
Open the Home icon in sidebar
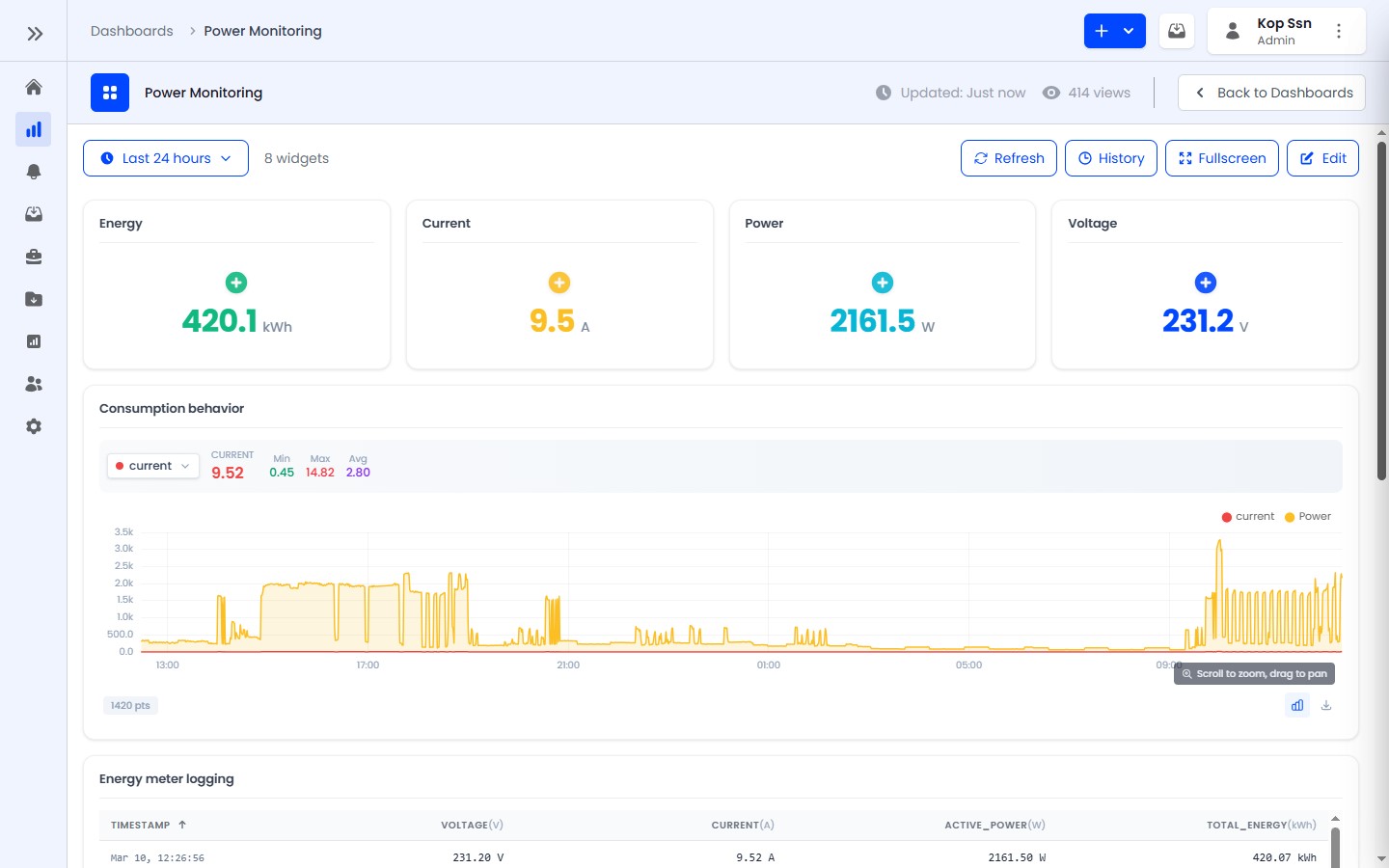34,88
